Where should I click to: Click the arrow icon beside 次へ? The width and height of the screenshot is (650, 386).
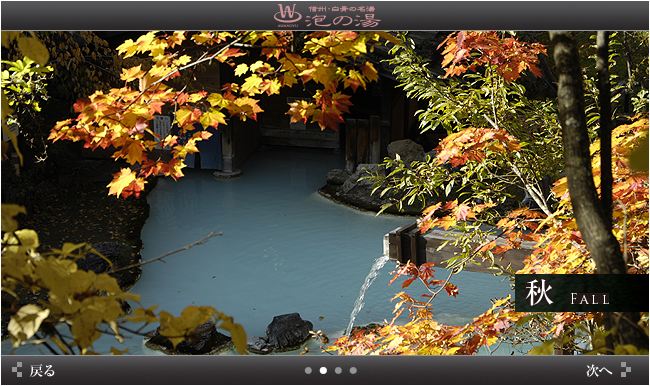(x=626, y=369)
